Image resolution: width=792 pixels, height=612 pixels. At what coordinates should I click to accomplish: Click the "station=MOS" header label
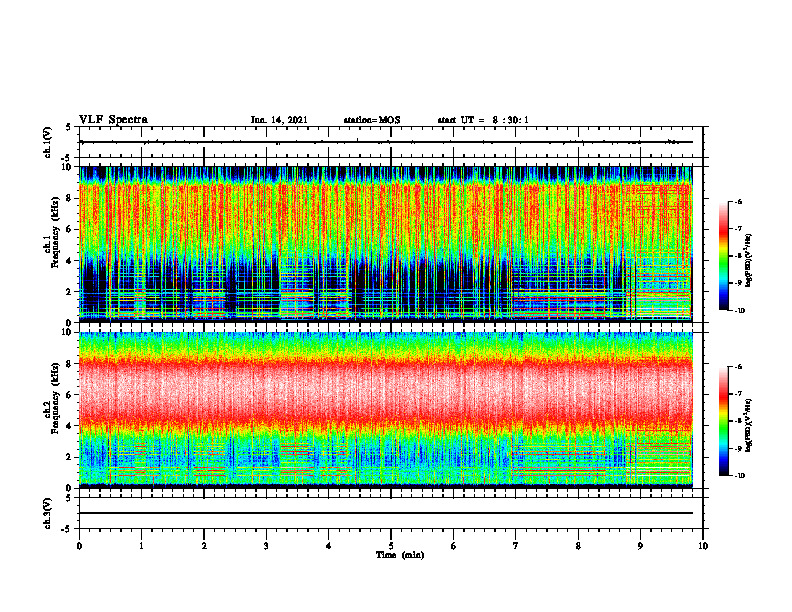[x=372, y=120]
